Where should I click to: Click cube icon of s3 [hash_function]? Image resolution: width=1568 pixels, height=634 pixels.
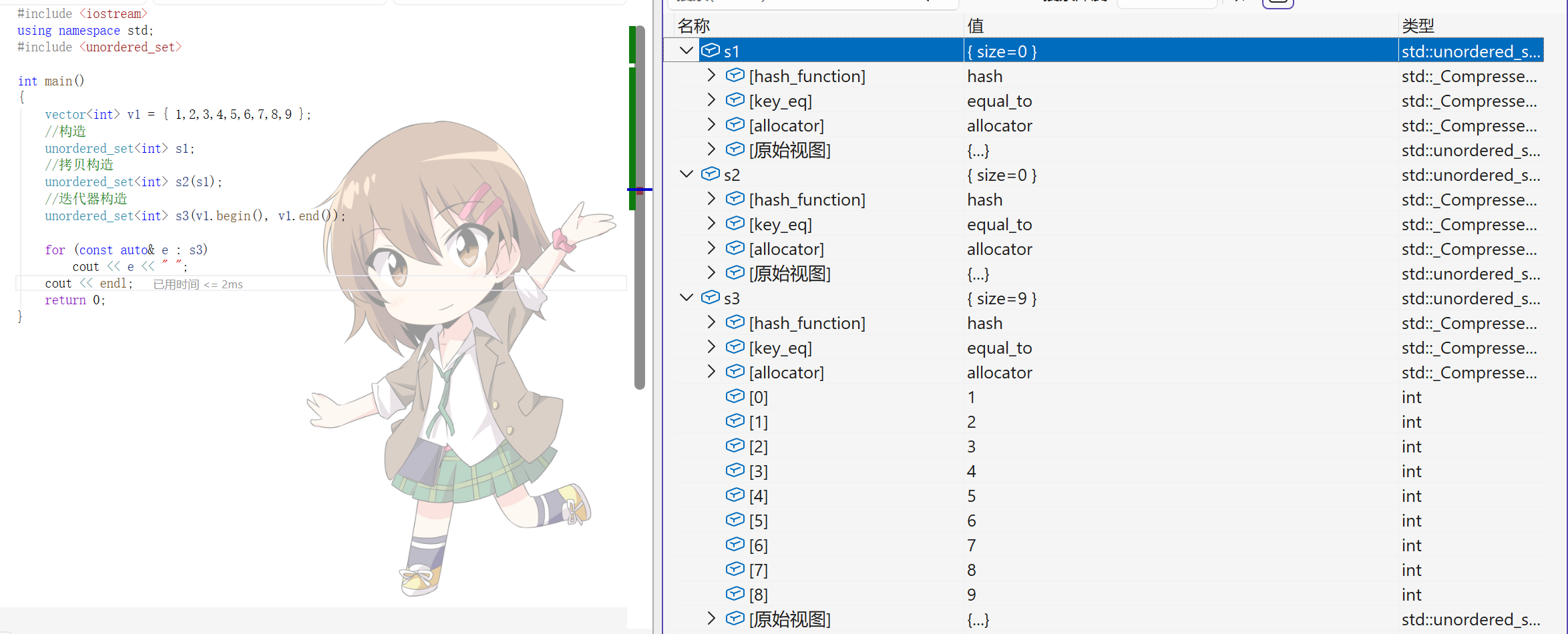tap(735, 322)
